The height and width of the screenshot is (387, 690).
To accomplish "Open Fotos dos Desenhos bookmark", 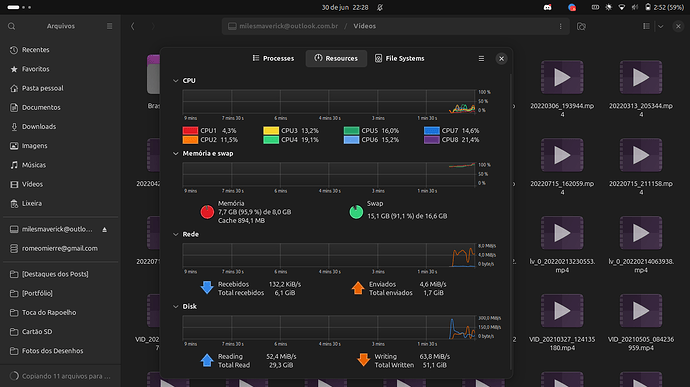I will (x=60, y=351).
